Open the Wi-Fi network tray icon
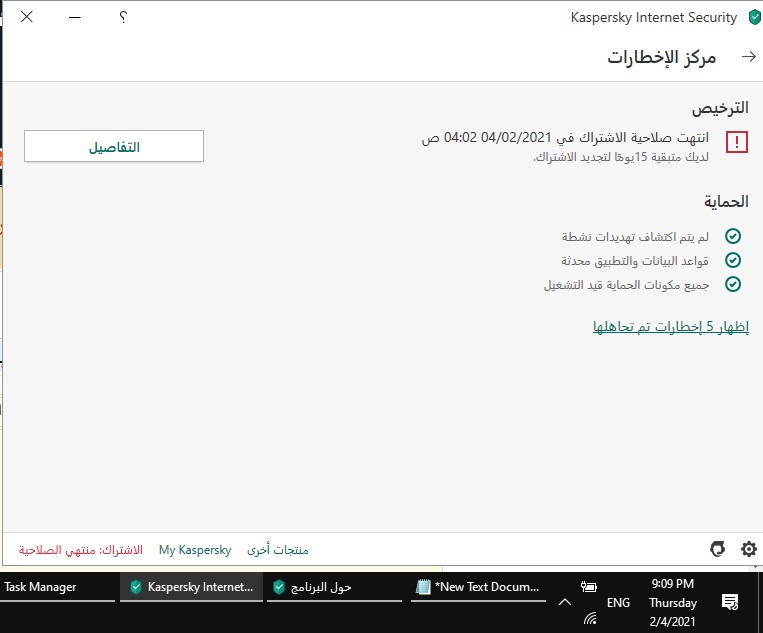 click(x=590, y=618)
